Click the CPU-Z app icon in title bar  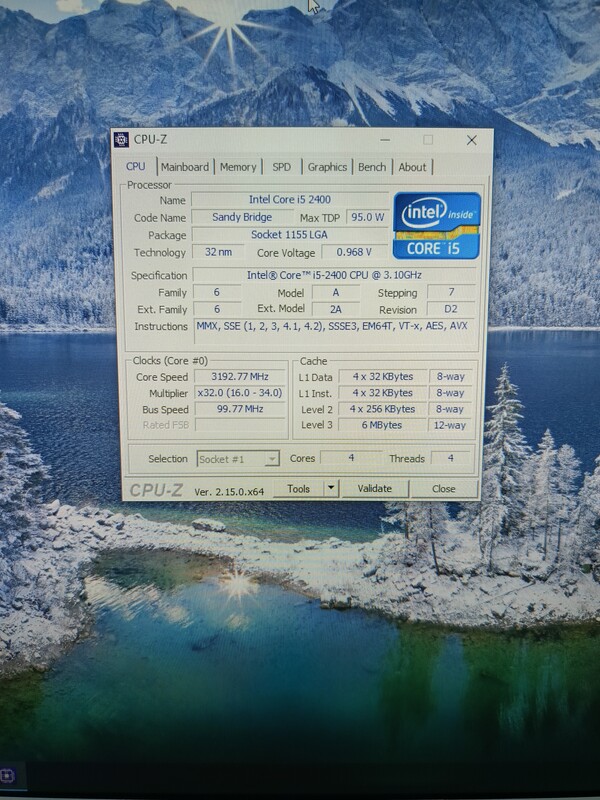(x=121, y=139)
